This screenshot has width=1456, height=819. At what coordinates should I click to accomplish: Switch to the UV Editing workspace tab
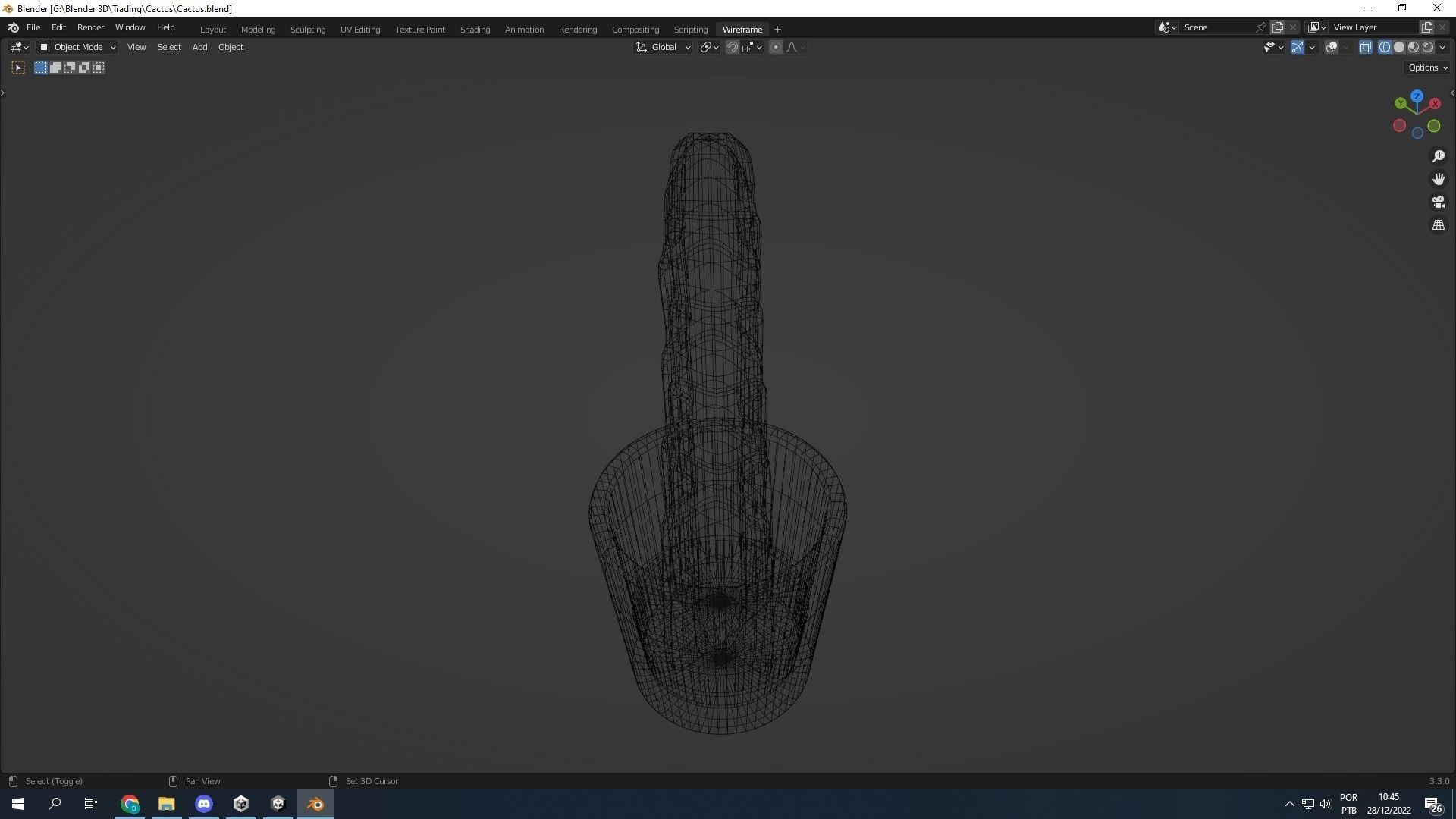(x=360, y=30)
